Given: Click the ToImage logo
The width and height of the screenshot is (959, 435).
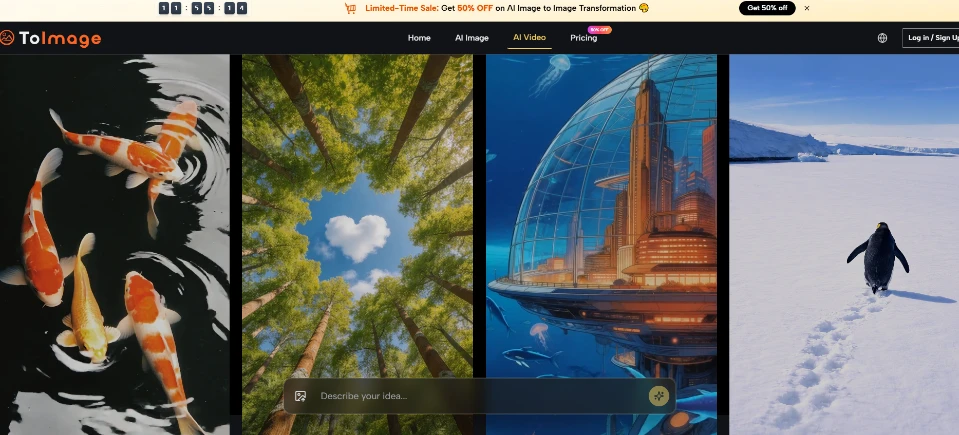Looking at the screenshot, I should click(x=51, y=38).
